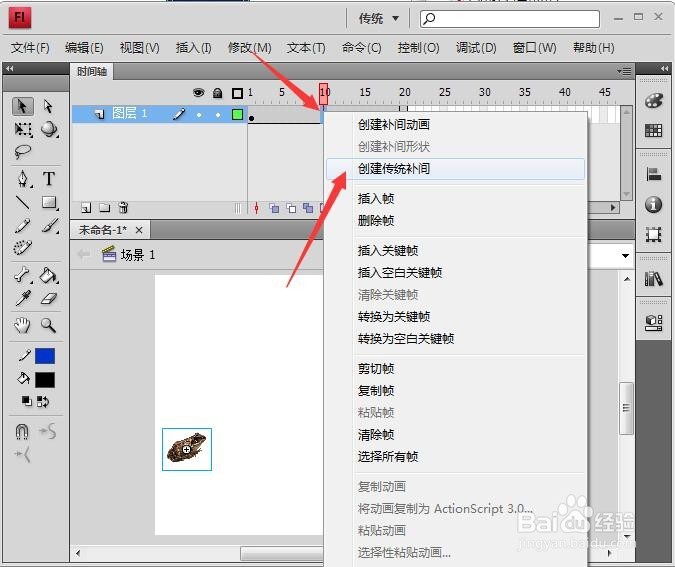The width and height of the screenshot is (675, 567).
Task: Select the Subselection tool
Action: (48, 106)
